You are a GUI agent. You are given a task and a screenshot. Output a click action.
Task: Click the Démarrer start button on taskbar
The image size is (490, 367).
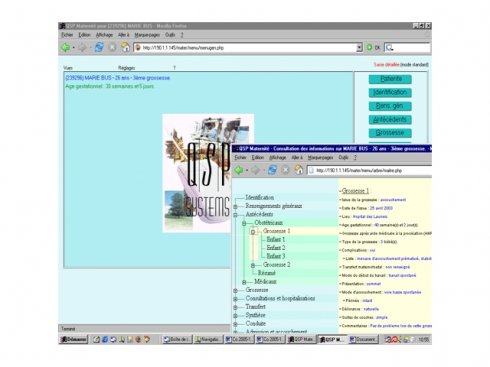pos(73,339)
